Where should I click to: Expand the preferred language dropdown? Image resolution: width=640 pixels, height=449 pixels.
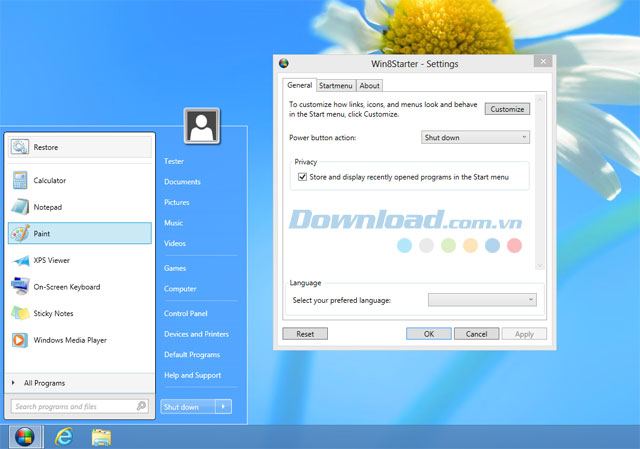coord(483,299)
